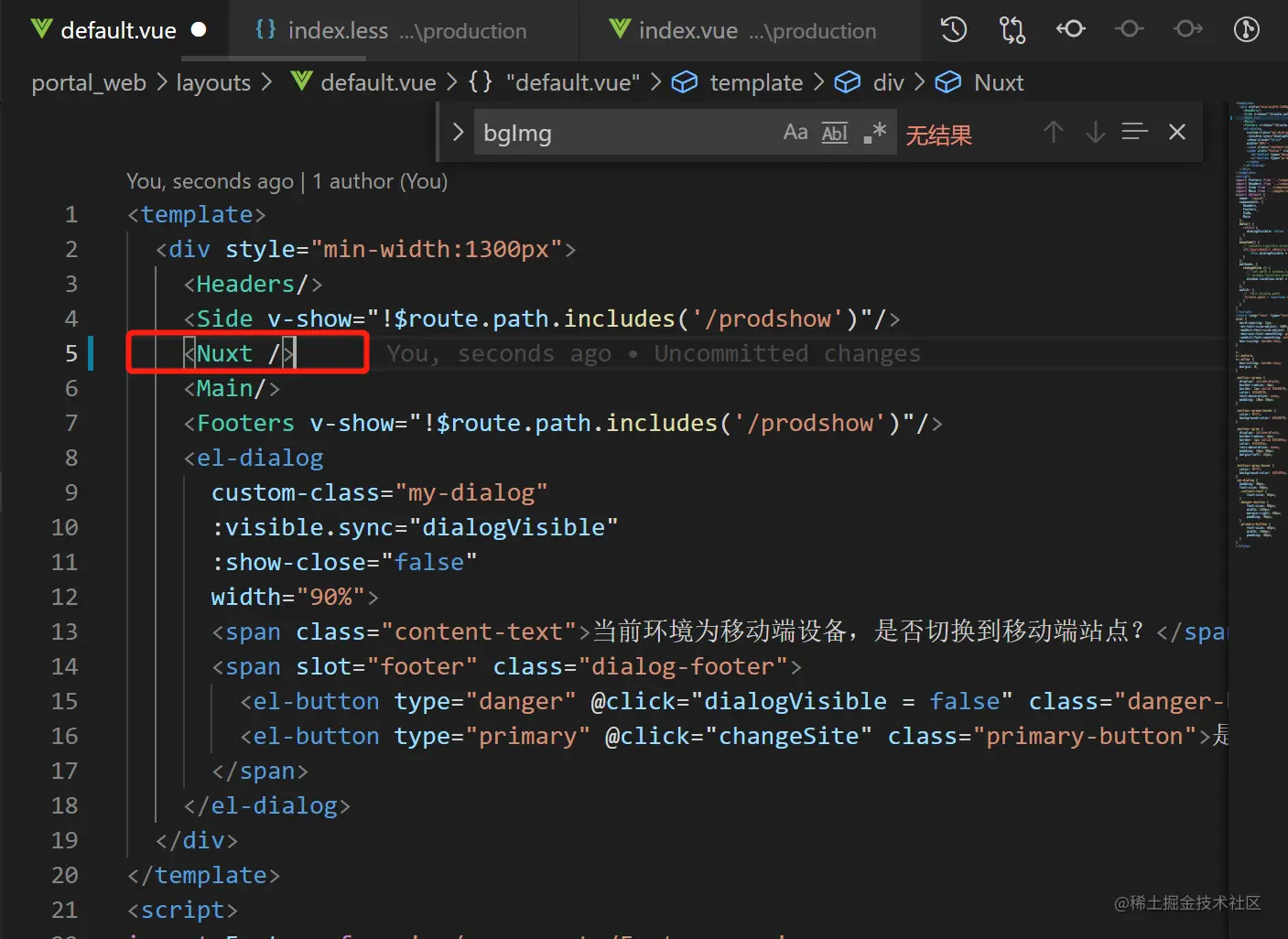Click the Vue icon in default.vue breadcrumb
This screenshot has width=1288, height=939.
tap(301, 81)
